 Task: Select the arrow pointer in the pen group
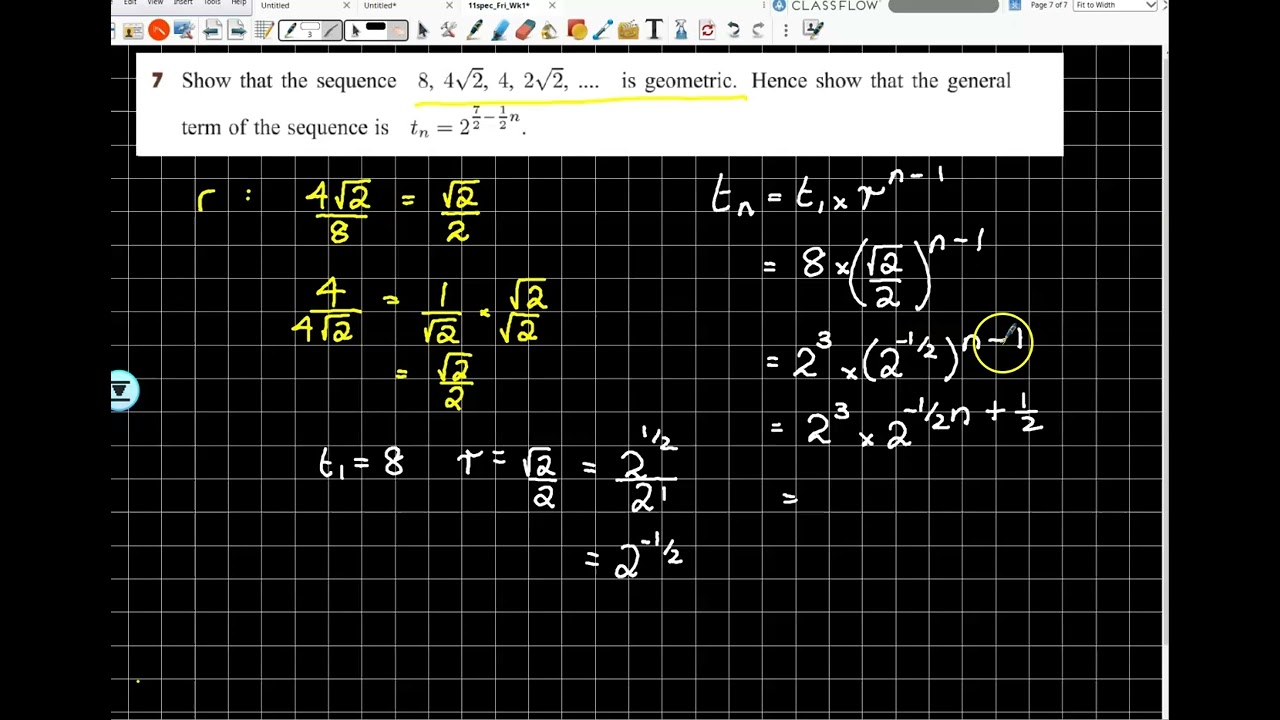pos(355,31)
